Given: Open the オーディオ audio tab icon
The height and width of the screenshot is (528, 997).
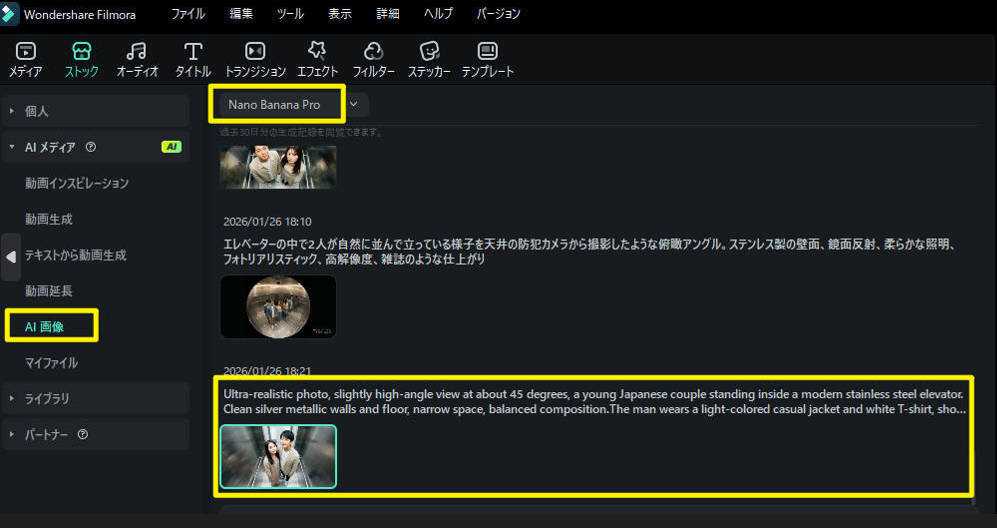Looking at the screenshot, I should click(137, 51).
